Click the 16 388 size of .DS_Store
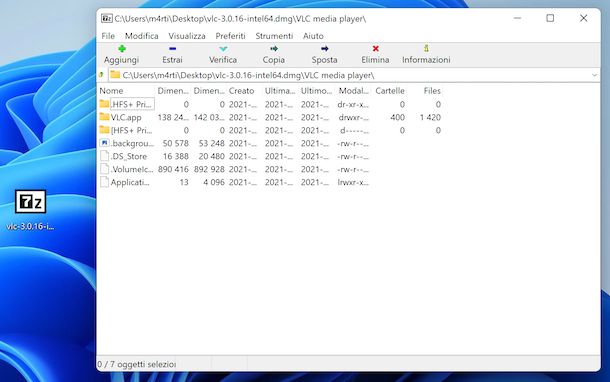Screen dimensions: 610x382 175,156
